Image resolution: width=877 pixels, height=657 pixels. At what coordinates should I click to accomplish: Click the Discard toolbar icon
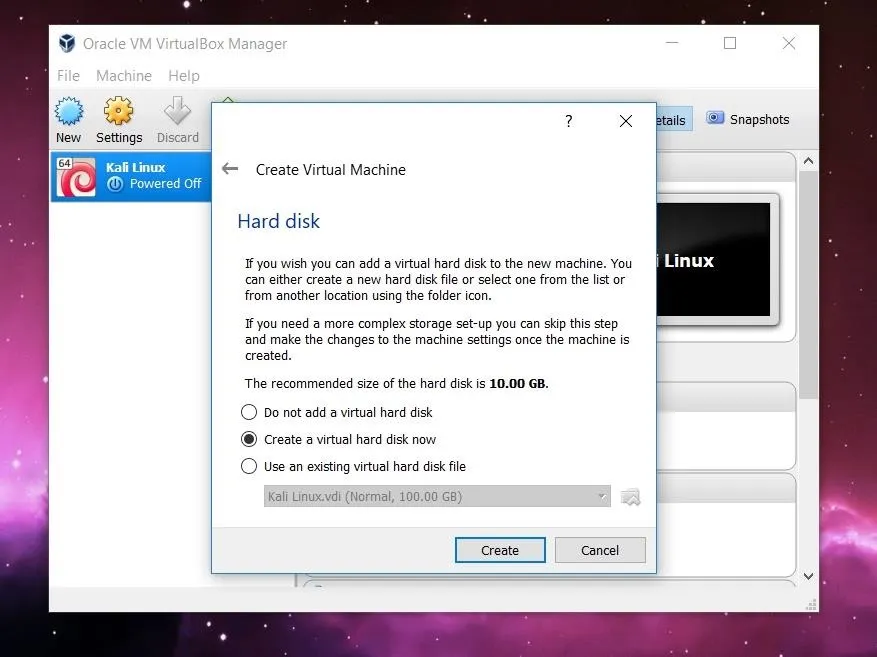point(177,111)
